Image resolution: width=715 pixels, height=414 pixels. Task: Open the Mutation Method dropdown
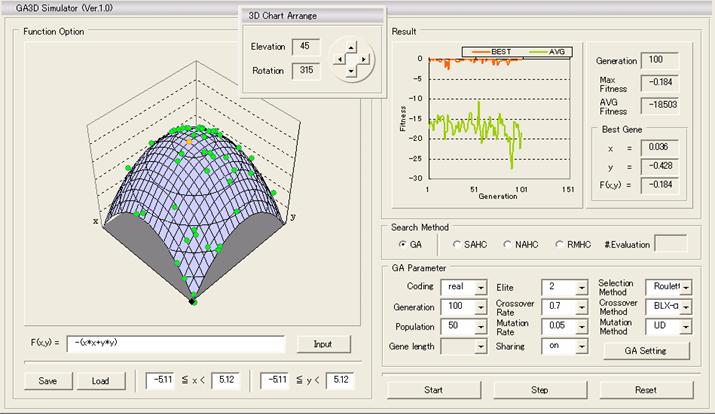(x=686, y=326)
